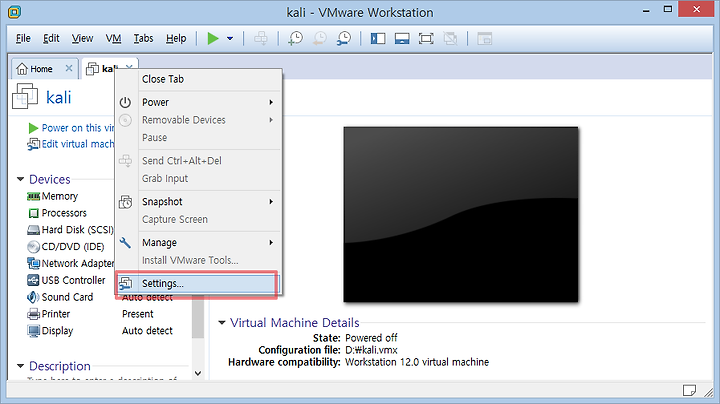Open the Edit menu

click(51, 39)
